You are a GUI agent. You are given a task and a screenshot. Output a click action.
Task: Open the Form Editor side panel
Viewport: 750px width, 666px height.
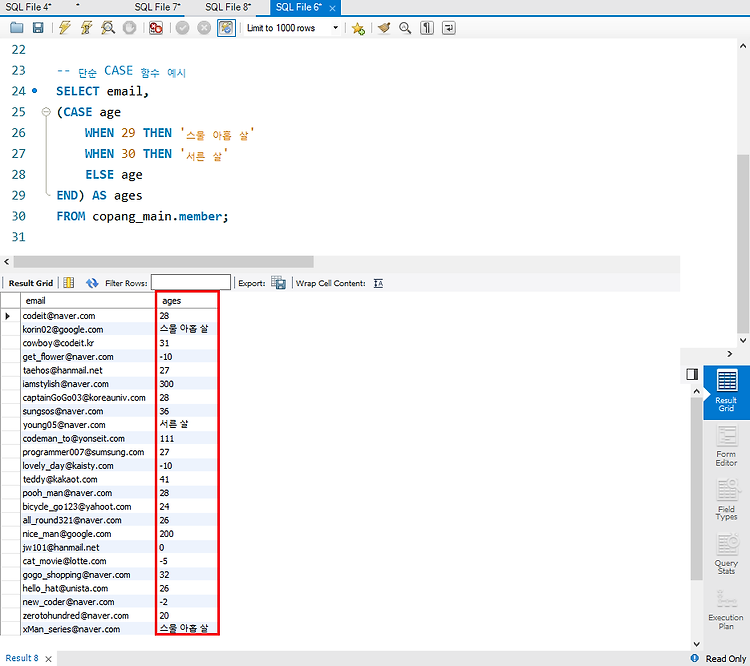(726, 446)
